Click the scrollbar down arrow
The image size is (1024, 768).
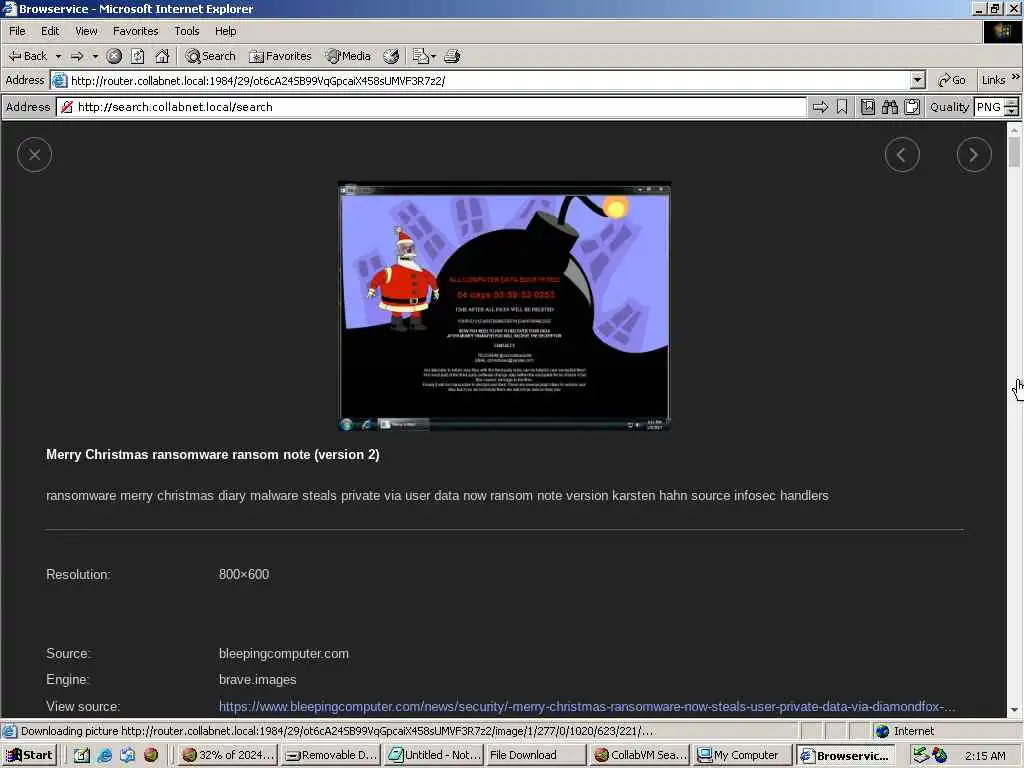1014,710
